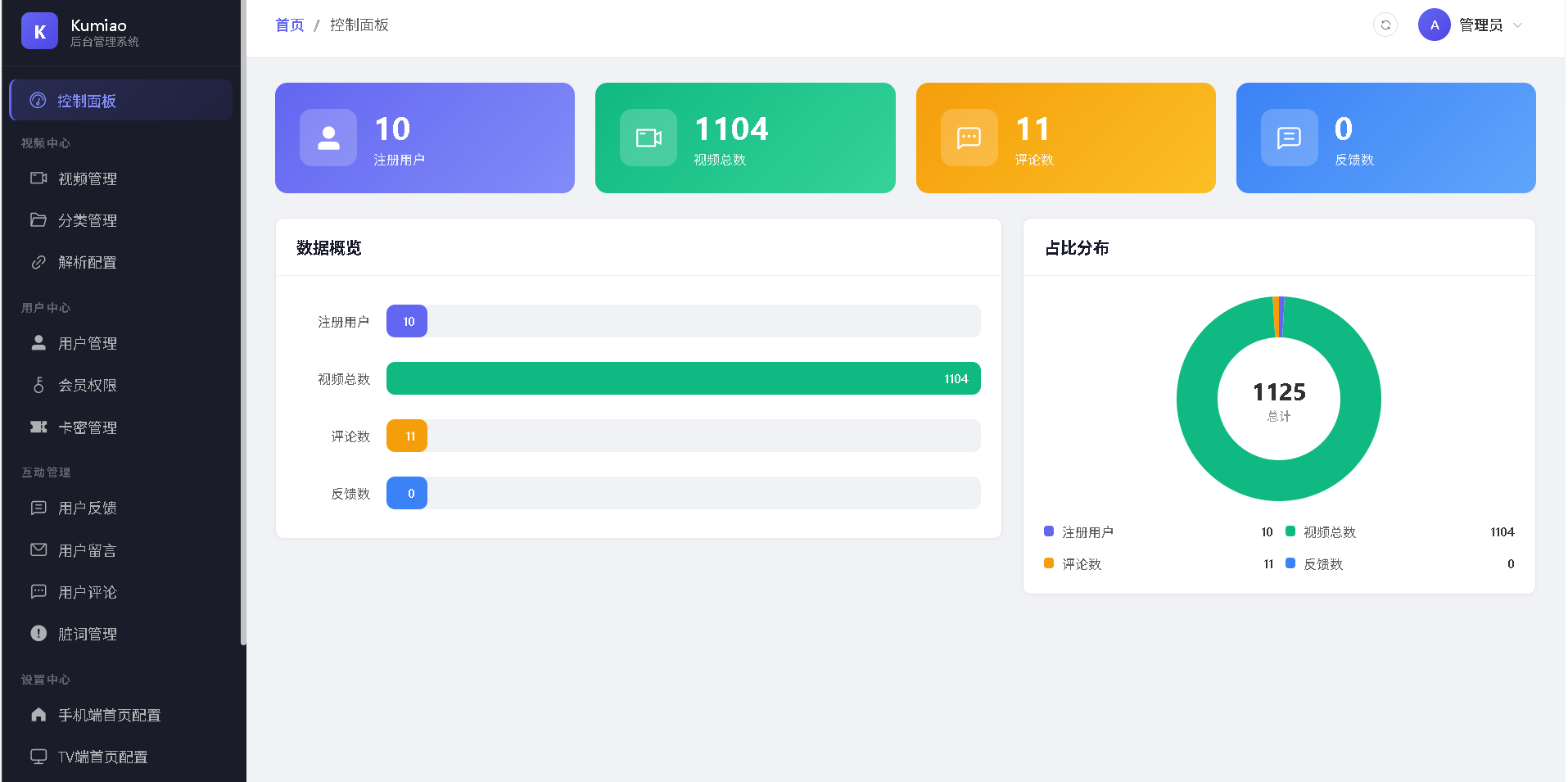
Task: Click the orange 评论数 bar value 11
Action: (x=407, y=436)
